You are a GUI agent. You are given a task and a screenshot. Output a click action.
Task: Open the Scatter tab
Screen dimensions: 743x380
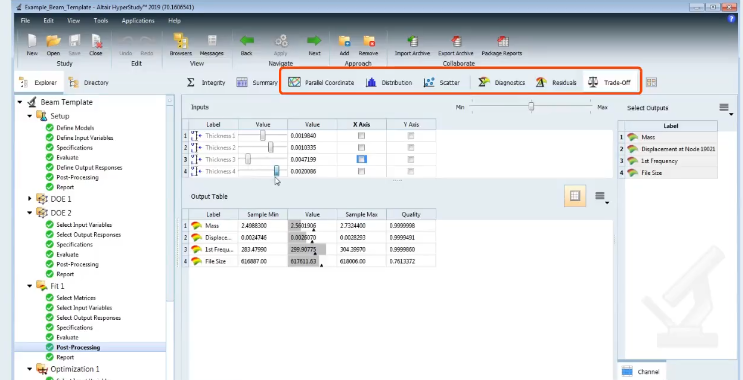tap(442, 82)
